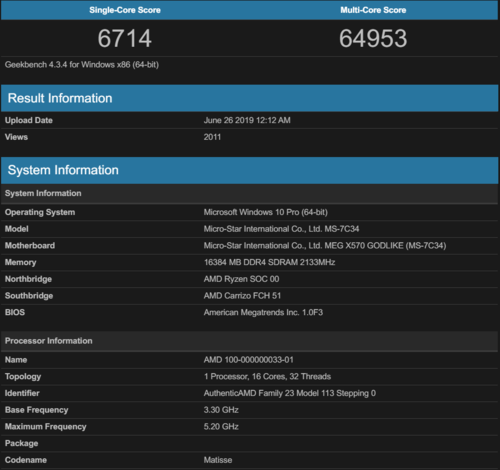This screenshot has width=500, height=470.
Task: Select 16384 MB DDR4 SDRAM 2133MHz value
Action: (x=269, y=262)
